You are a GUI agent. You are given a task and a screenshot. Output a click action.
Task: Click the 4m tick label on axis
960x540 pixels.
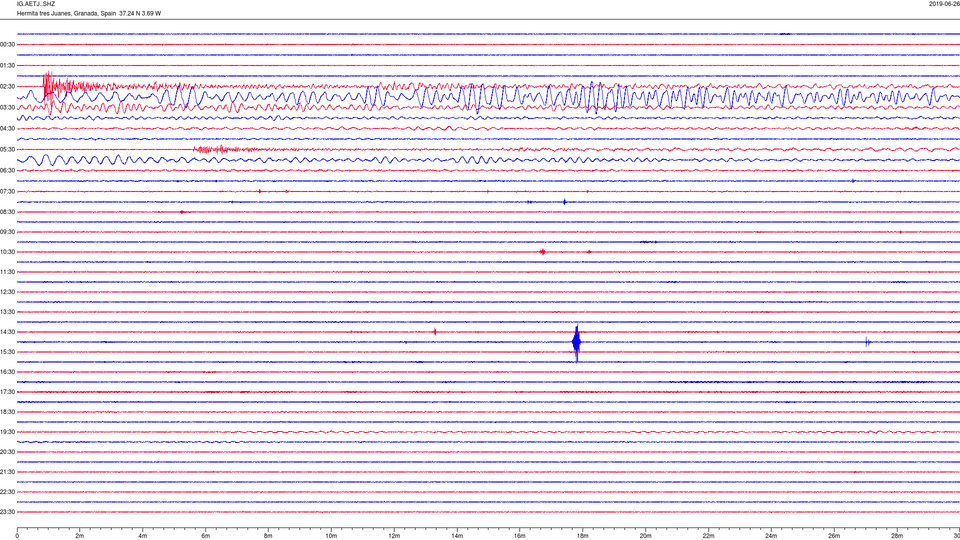click(143, 536)
